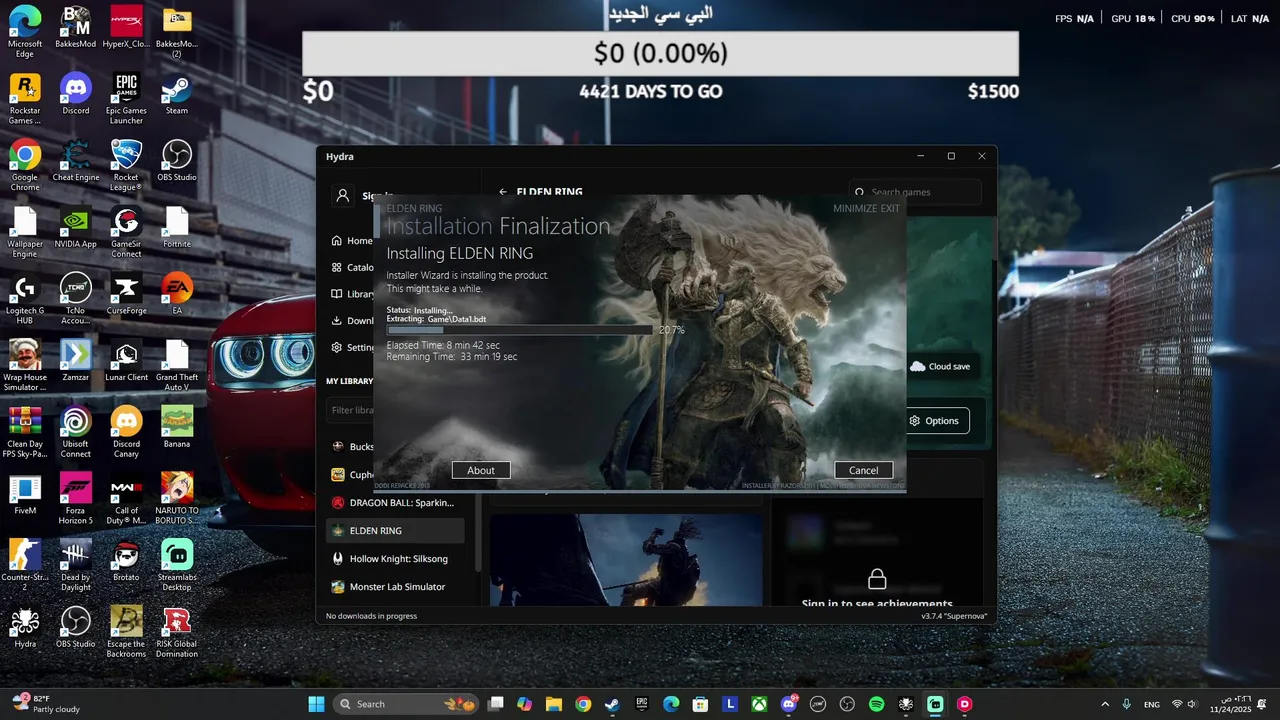Click the Filter library input field
1280x720 pixels.
coord(350,410)
